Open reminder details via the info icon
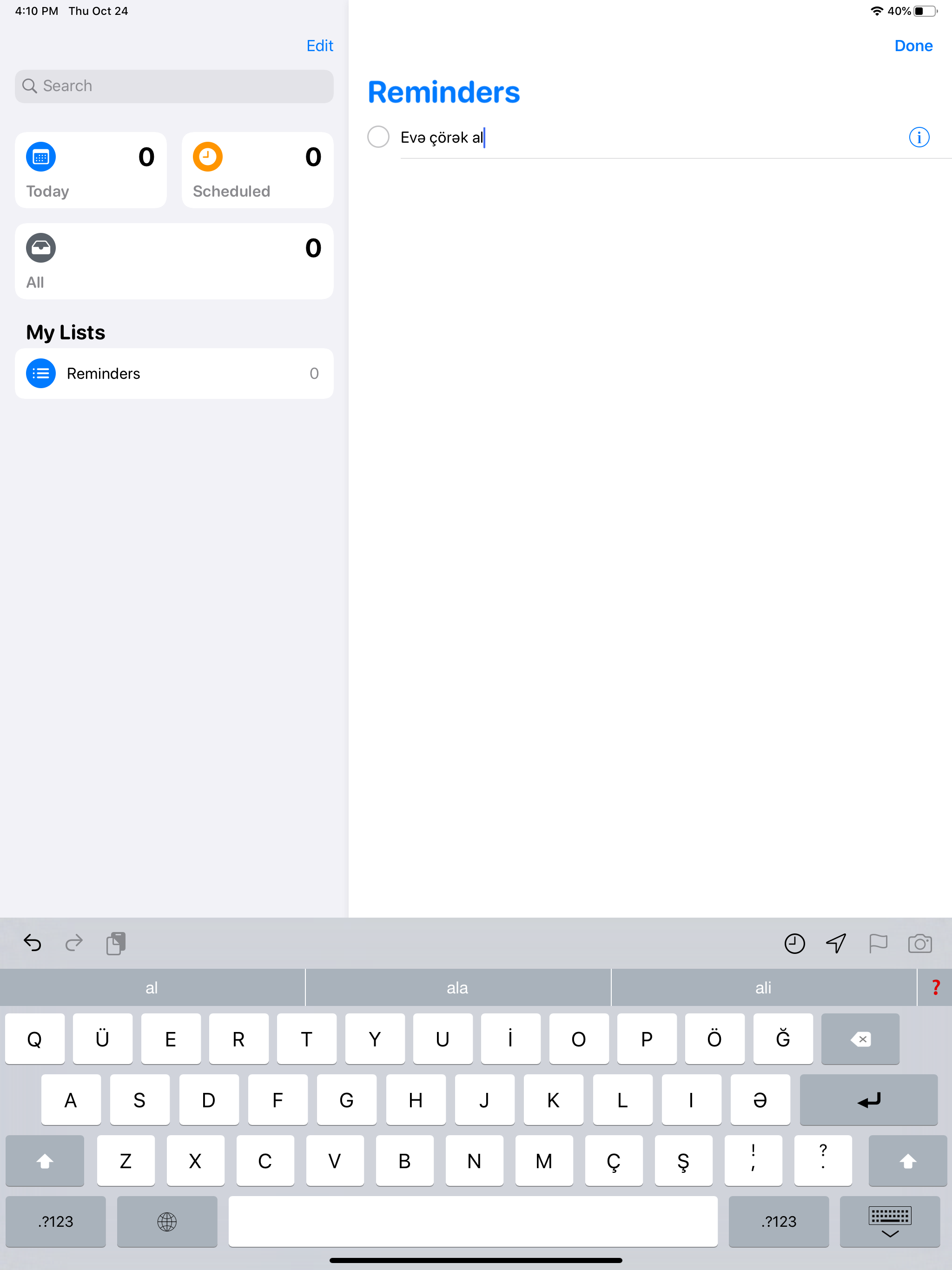 tap(919, 137)
